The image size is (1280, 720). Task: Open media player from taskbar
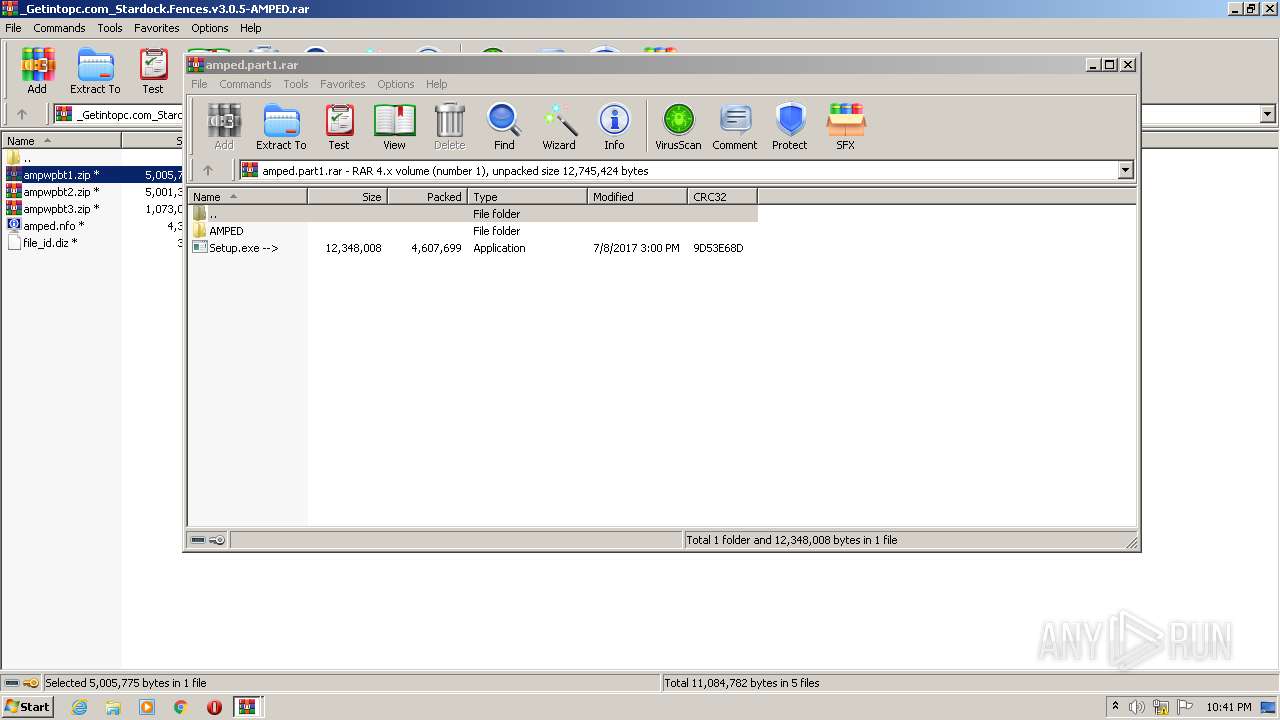coord(147,707)
